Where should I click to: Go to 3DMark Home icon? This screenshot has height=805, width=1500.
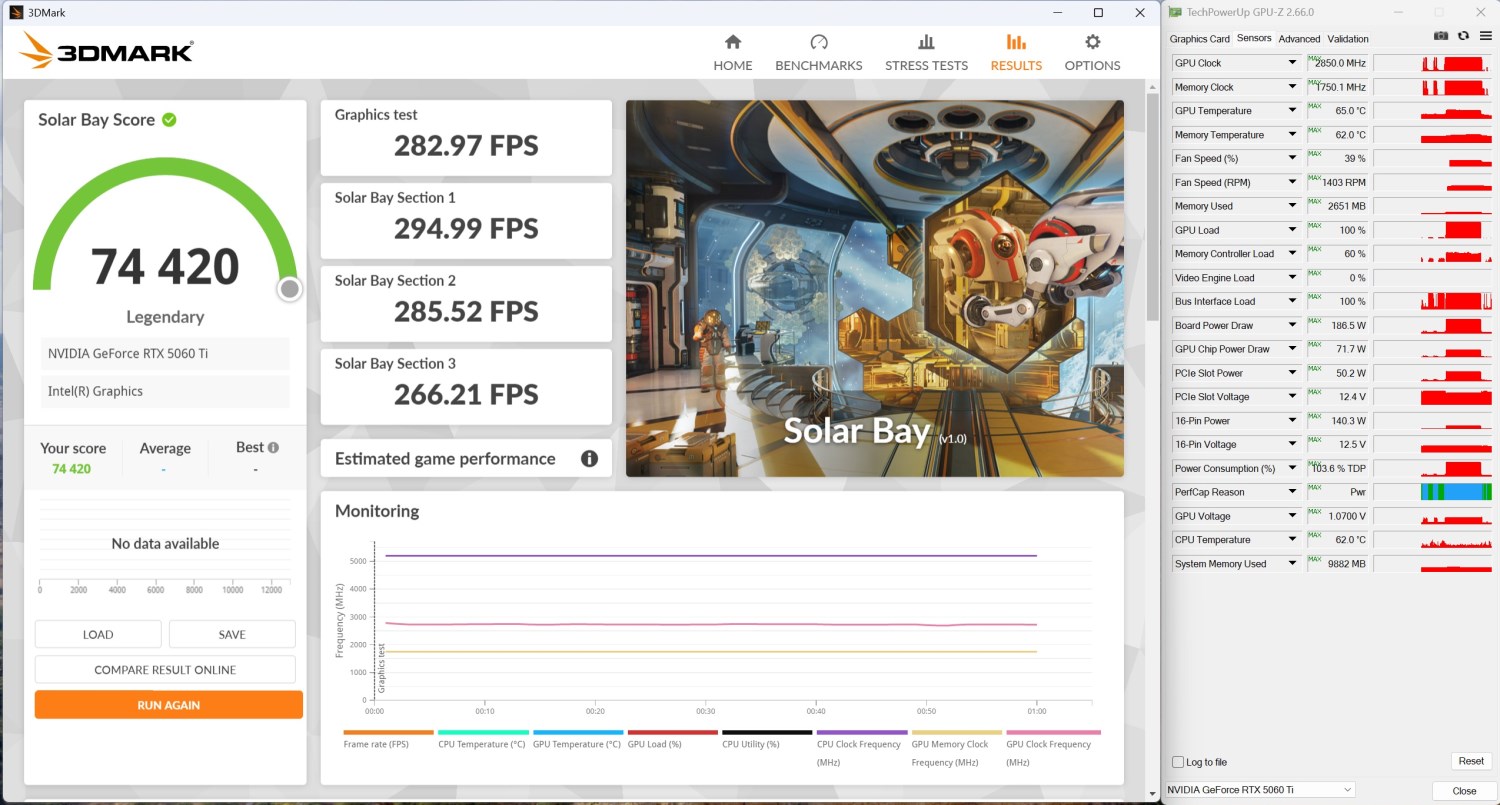(732, 42)
